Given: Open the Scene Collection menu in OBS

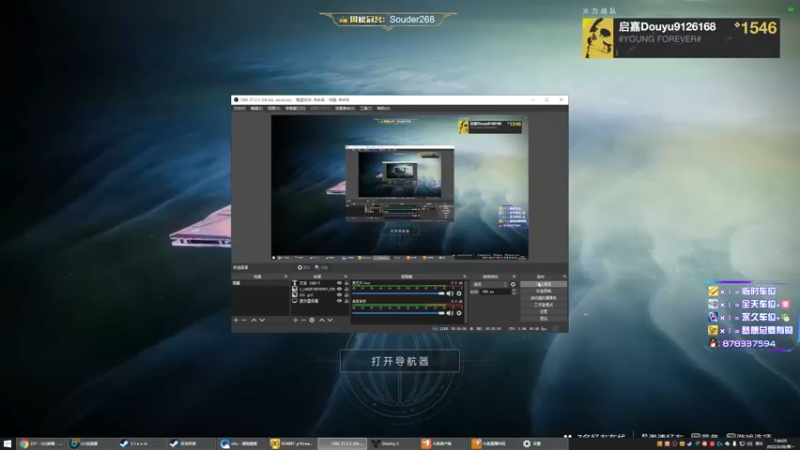Looking at the screenshot, I should pos(345,108).
